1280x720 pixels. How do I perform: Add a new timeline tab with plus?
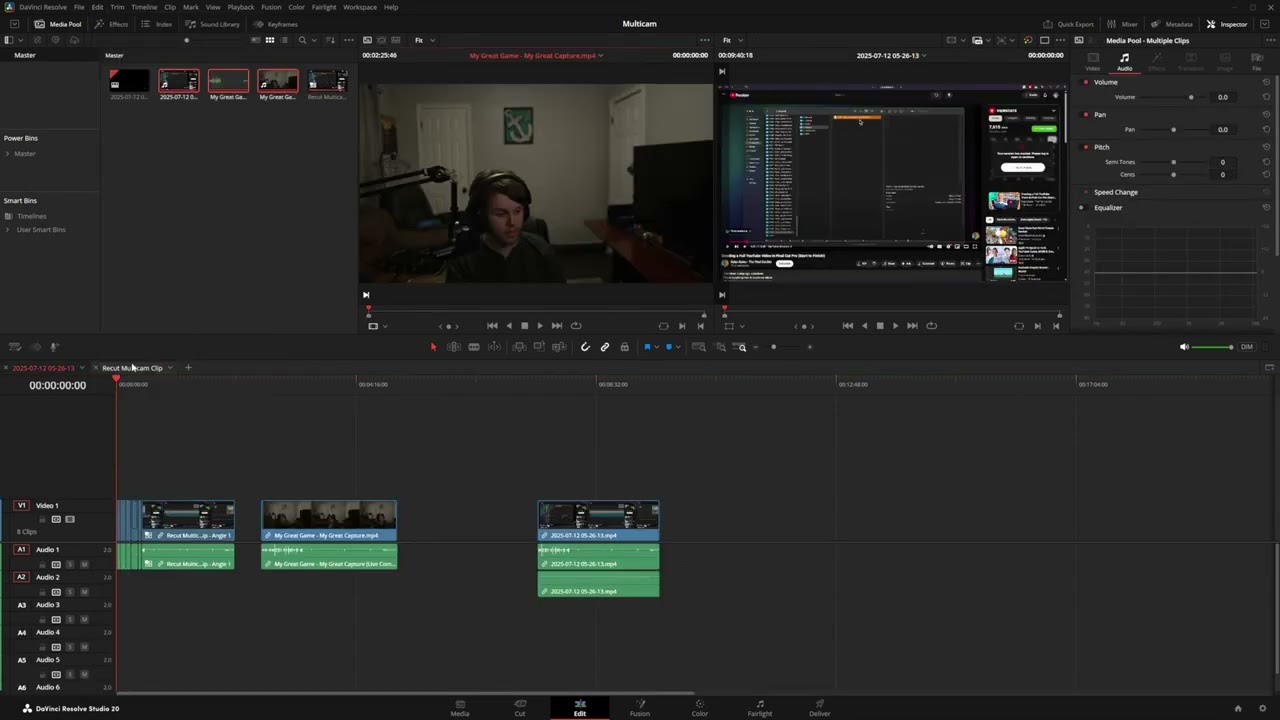[188, 368]
